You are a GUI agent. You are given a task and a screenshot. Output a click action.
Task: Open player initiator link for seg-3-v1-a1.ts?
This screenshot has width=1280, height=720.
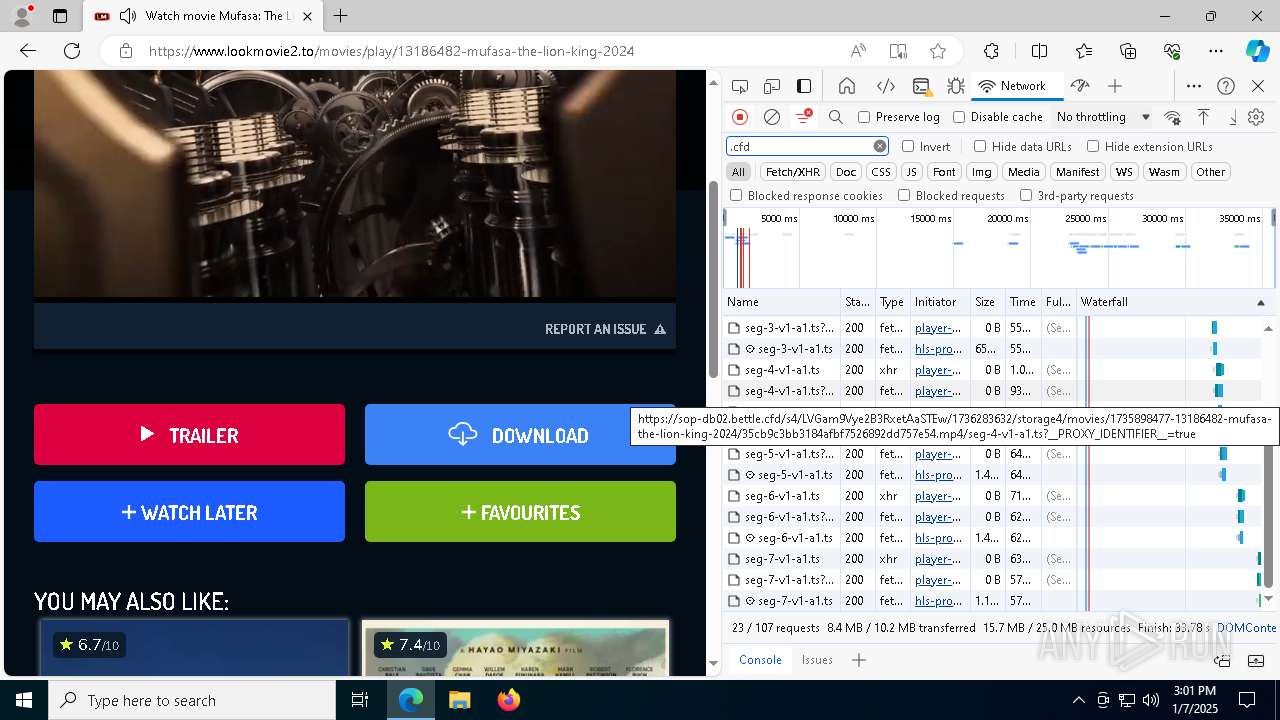point(937,328)
